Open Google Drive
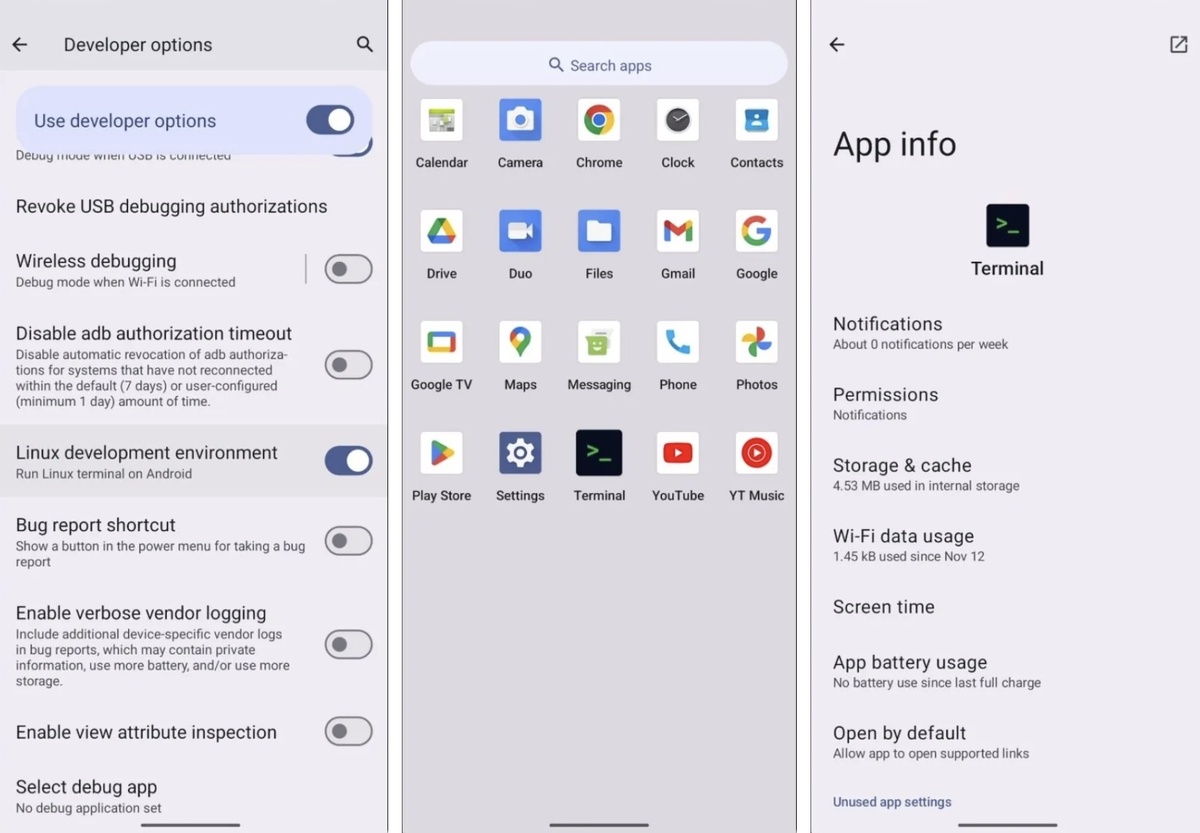Viewport: 1200px width, 833px height. tap(441, 230)
